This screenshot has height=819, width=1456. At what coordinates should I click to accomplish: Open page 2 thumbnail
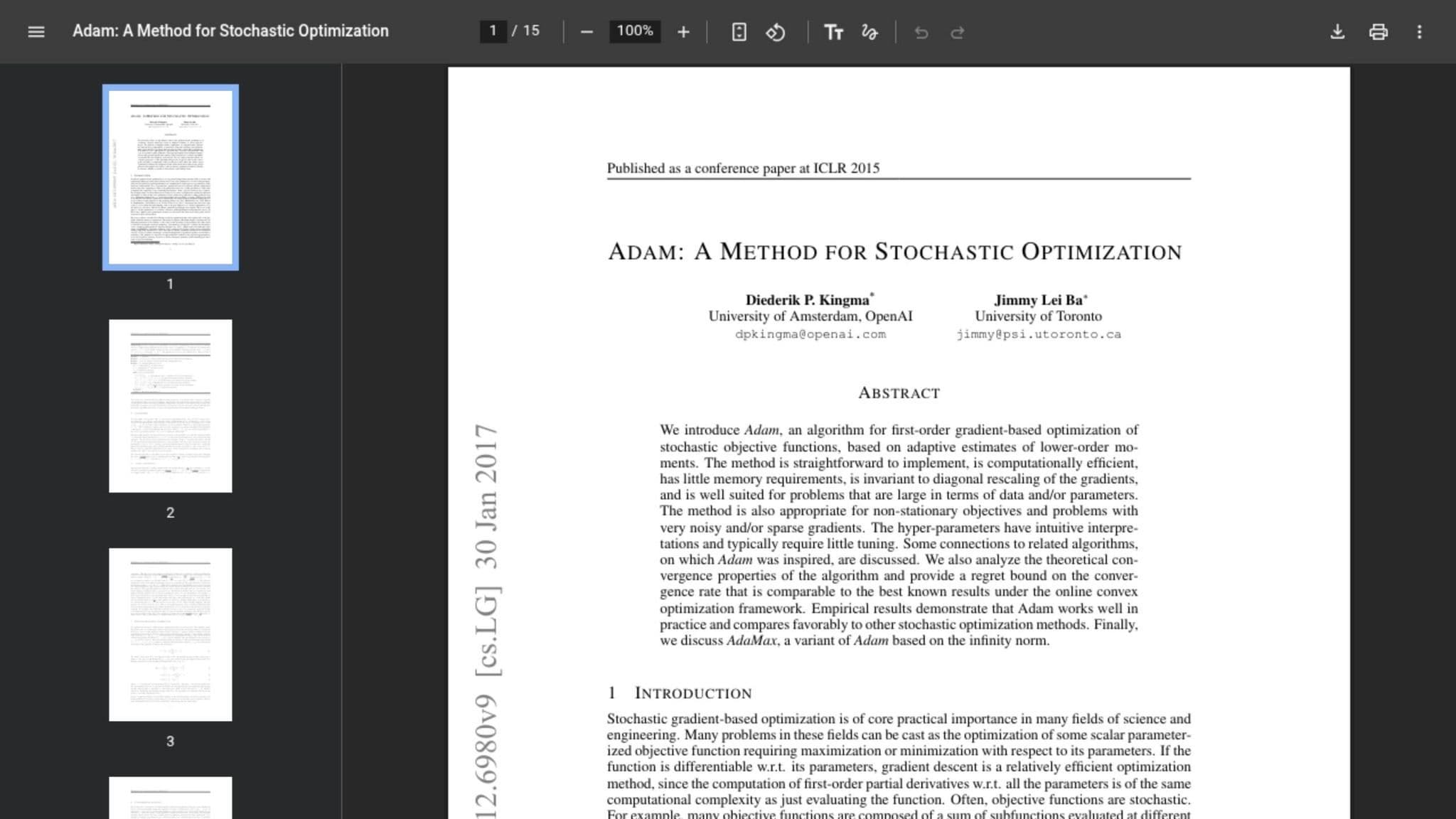coord(171,406)
